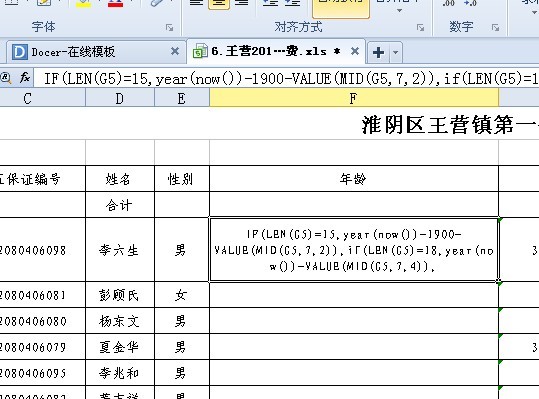The width and height of the screenshot is (539, 399).
Task: Click the 合计 cell
Action: pos(119,205)
